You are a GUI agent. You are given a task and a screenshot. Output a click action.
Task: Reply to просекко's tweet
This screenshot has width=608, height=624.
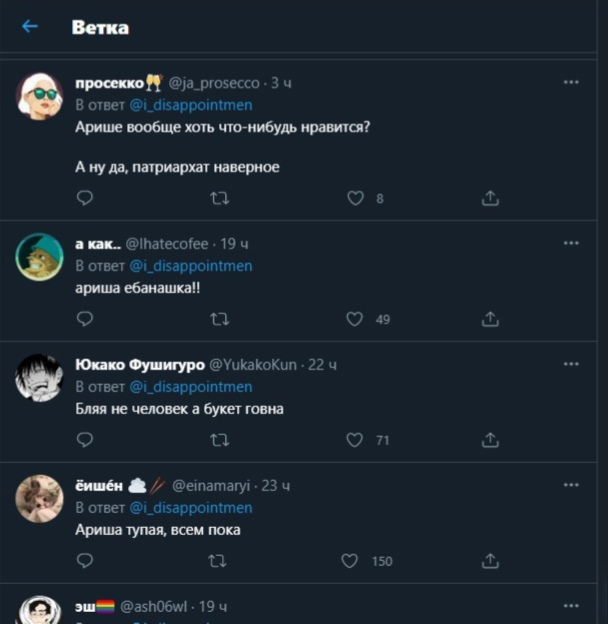[x=85, y=198]
